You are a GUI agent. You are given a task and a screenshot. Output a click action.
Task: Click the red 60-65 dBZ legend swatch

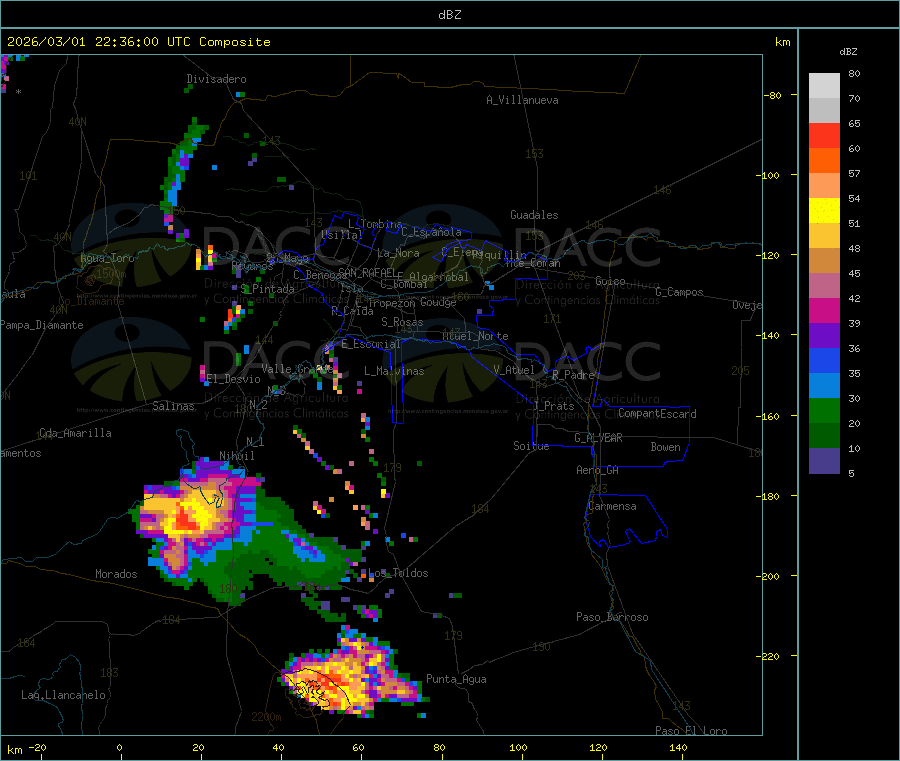tap(824, 135)
